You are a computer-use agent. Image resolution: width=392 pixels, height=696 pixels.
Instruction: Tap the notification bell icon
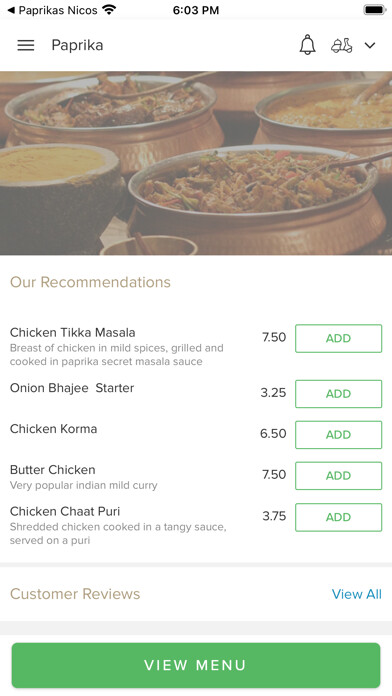307,45
